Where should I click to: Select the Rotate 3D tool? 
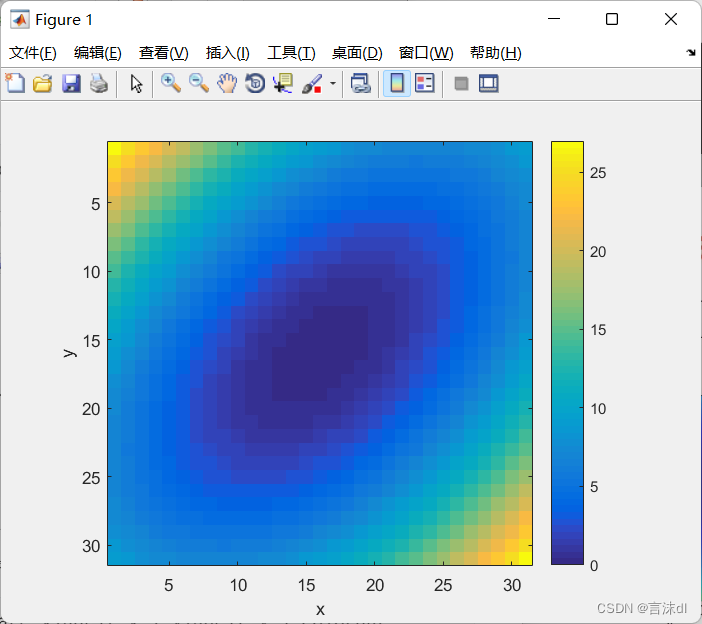pos(255,84)
